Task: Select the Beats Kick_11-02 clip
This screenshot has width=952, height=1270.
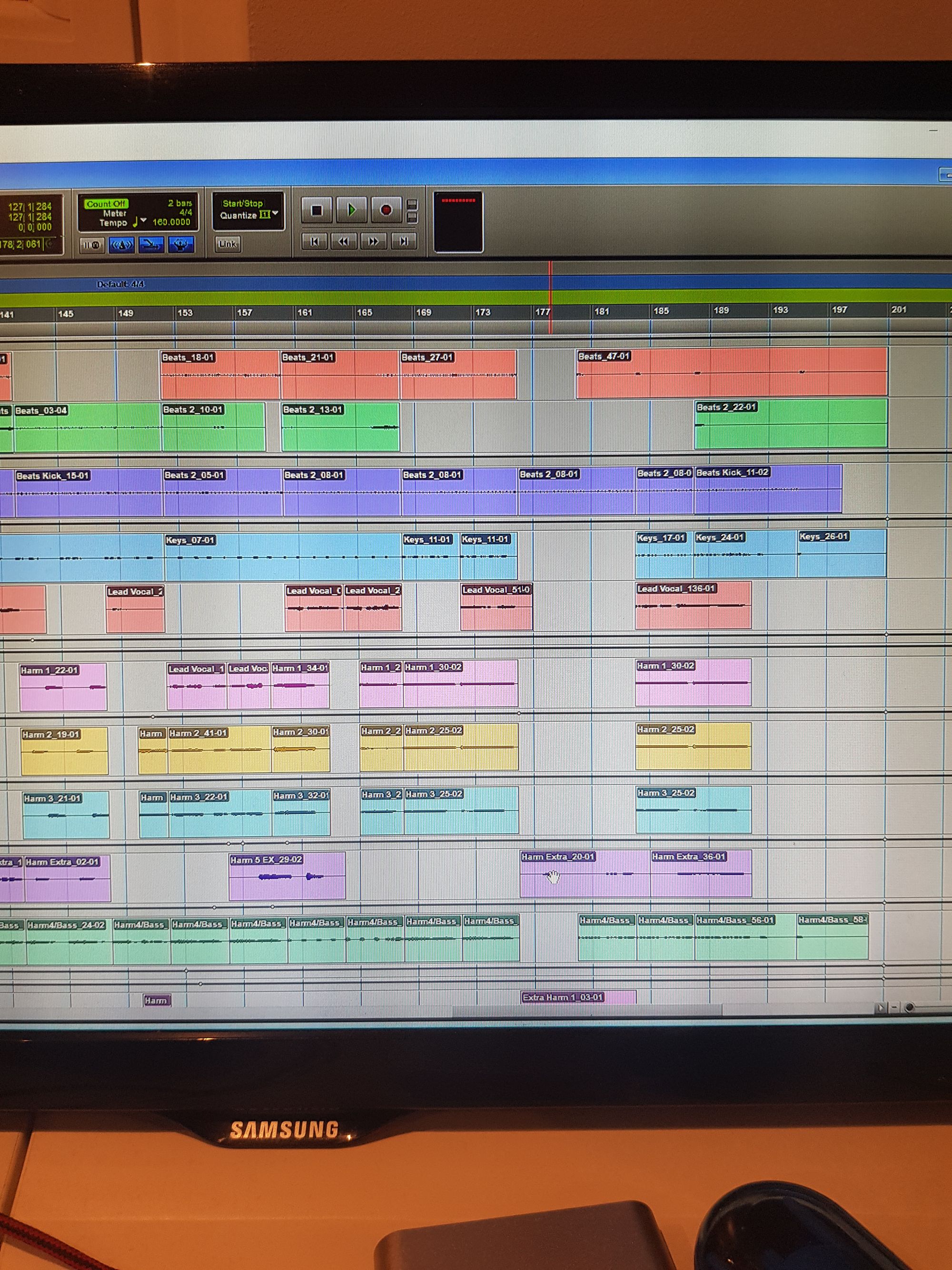Action: pyautogui.click(x=768, y=490)
